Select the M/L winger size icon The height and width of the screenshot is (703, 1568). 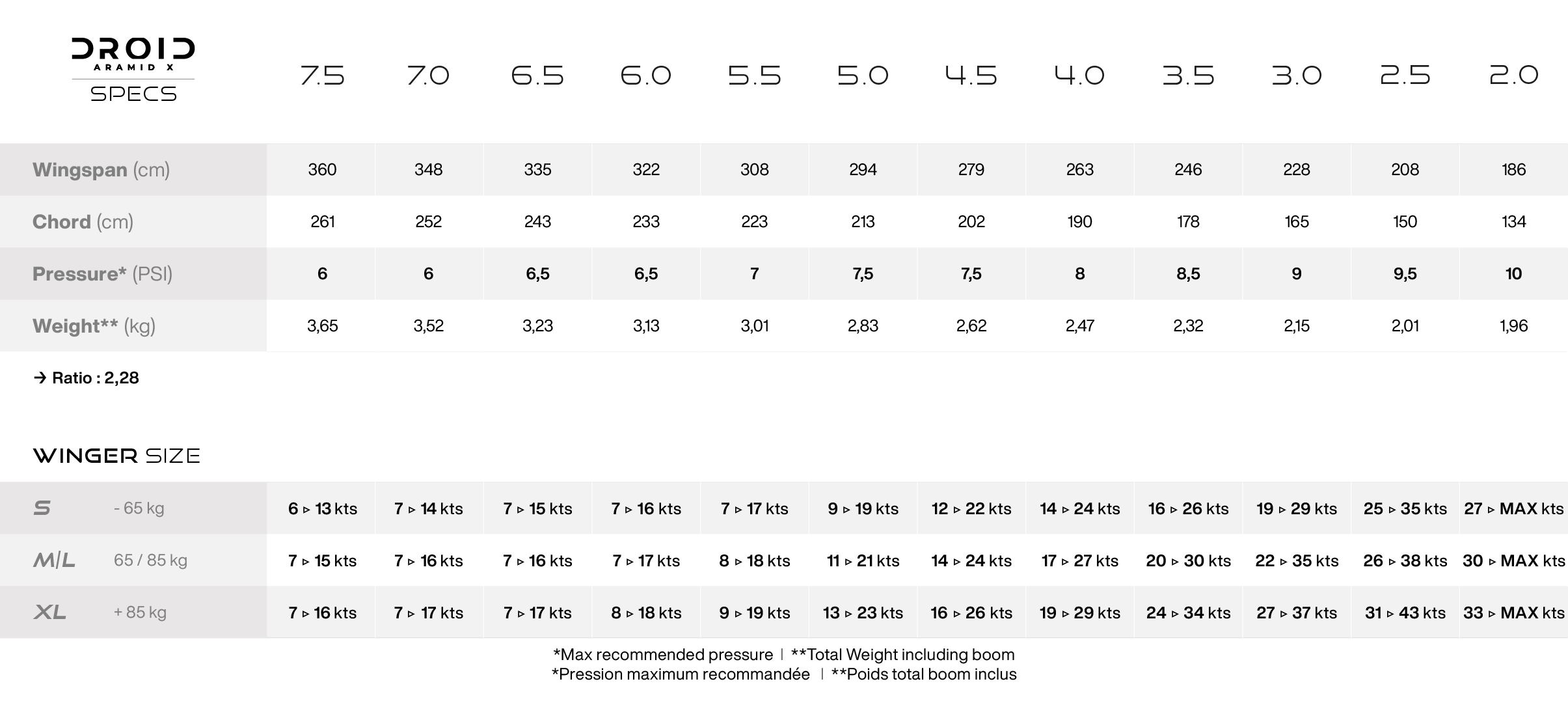pos(54,560)
